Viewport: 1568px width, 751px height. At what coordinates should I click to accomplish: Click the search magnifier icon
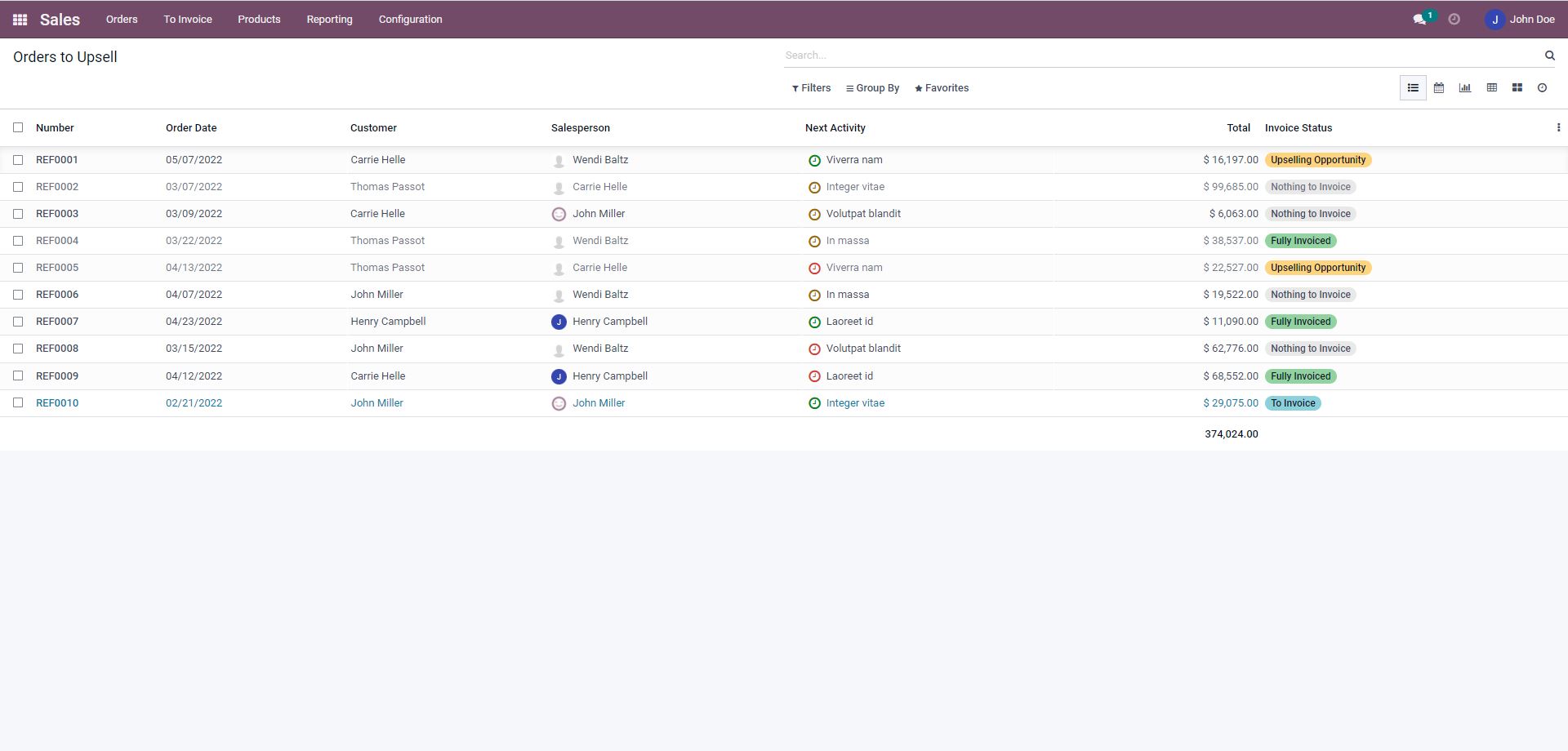(1549, 56)
